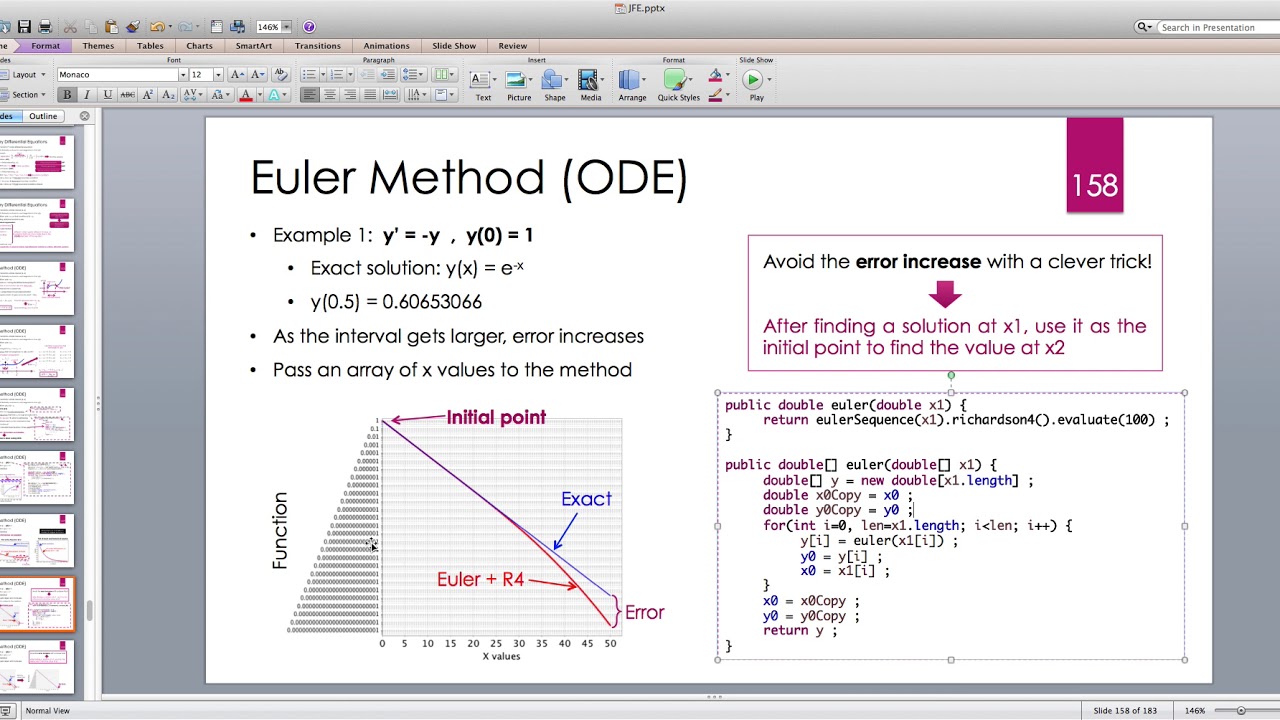Click the Save floppy disk icon
The width and height of the screenshot is (1280, 720).
coord(24,27)
